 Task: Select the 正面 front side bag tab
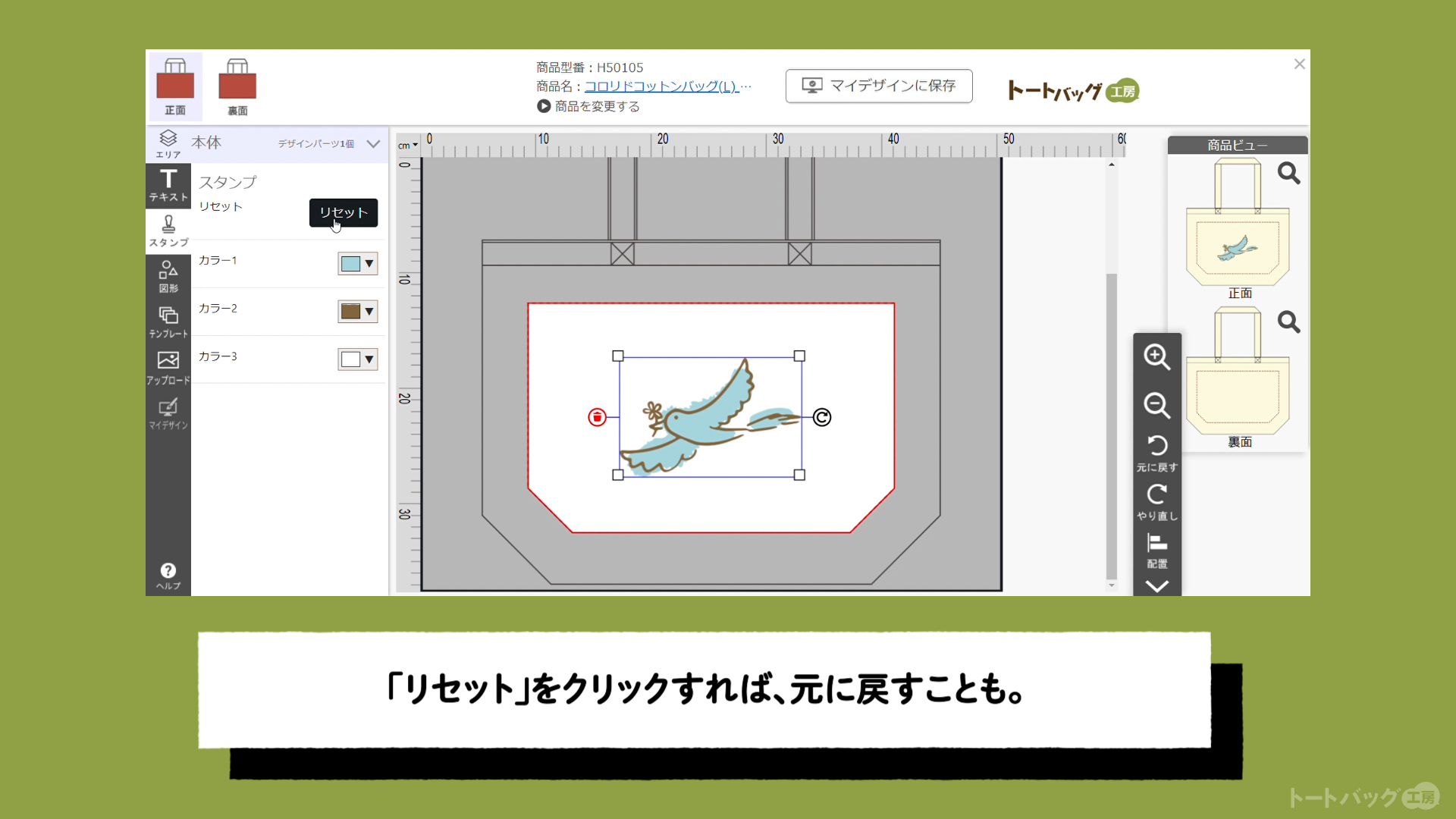(x=175, y=86)
